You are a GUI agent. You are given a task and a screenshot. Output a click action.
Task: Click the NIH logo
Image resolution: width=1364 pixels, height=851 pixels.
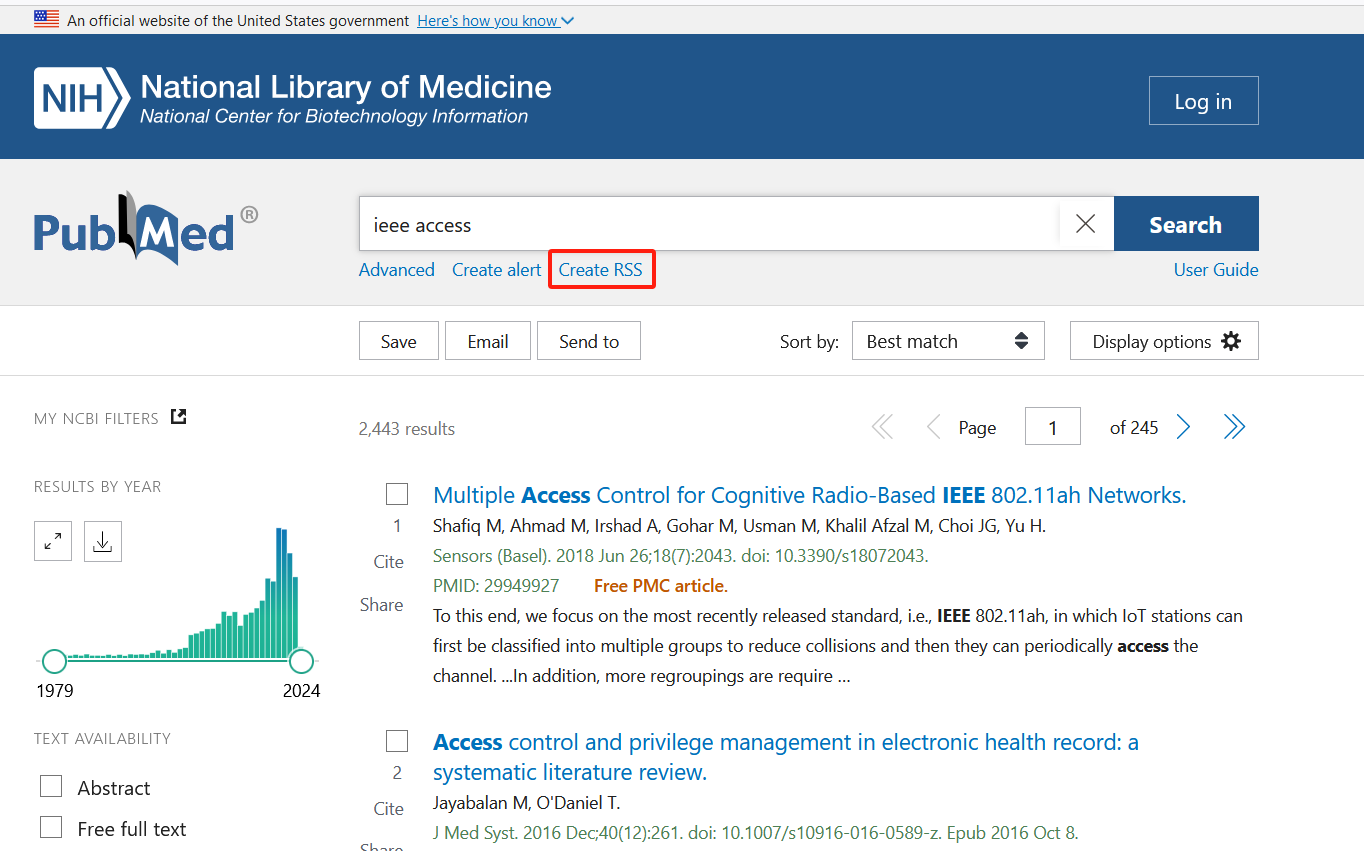[82, 98]
